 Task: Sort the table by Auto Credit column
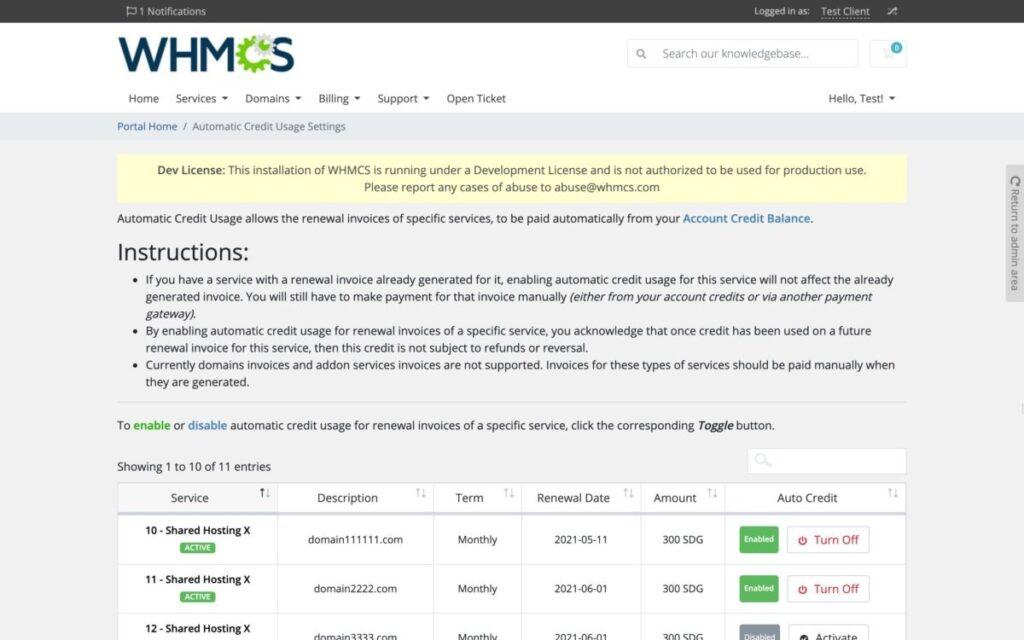[815, 498]
